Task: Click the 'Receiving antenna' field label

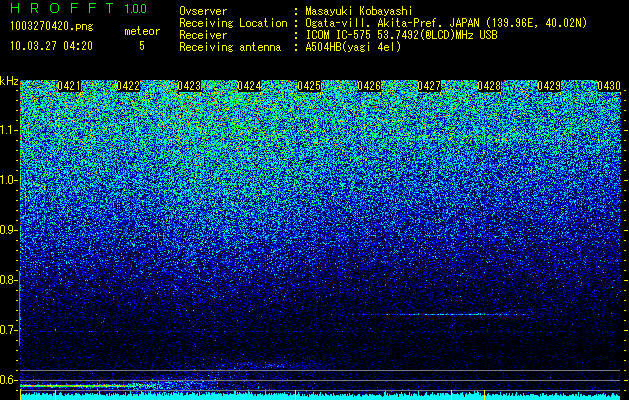Action: tap(230, 47)
